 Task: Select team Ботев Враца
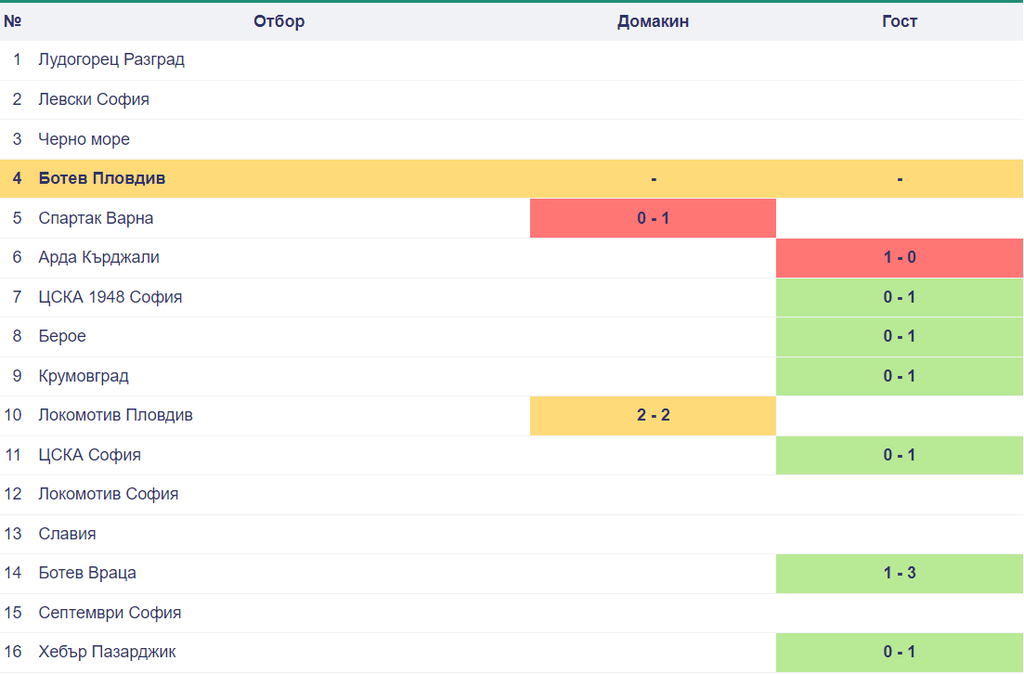click(x=88, y=573)
